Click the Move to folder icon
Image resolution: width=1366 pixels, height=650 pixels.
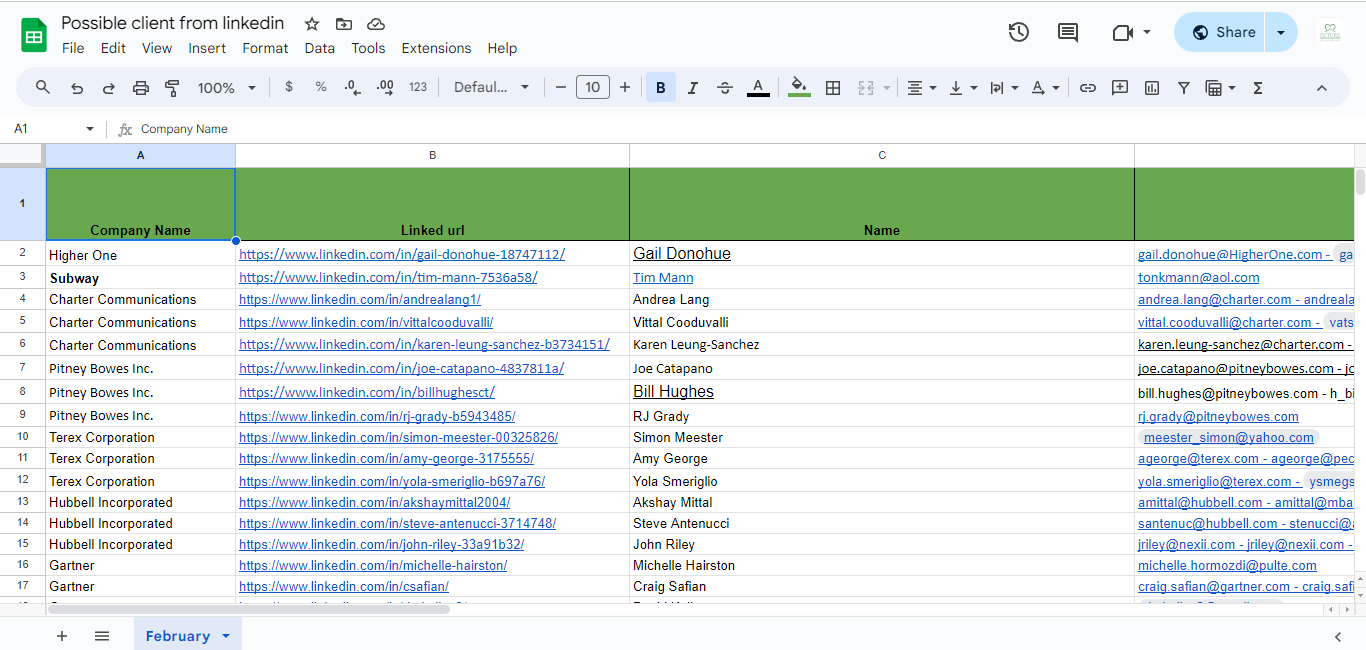(344, 24)
